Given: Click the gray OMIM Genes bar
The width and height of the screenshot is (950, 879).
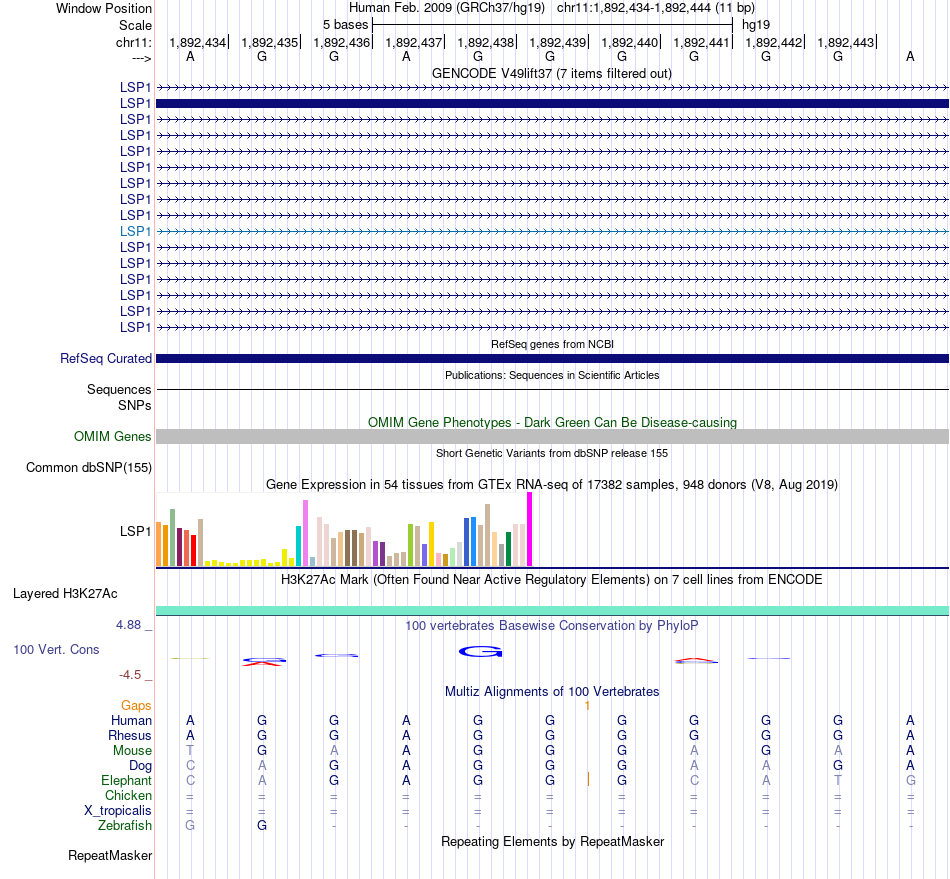Looking at the screenshot, I should point(552,437).
